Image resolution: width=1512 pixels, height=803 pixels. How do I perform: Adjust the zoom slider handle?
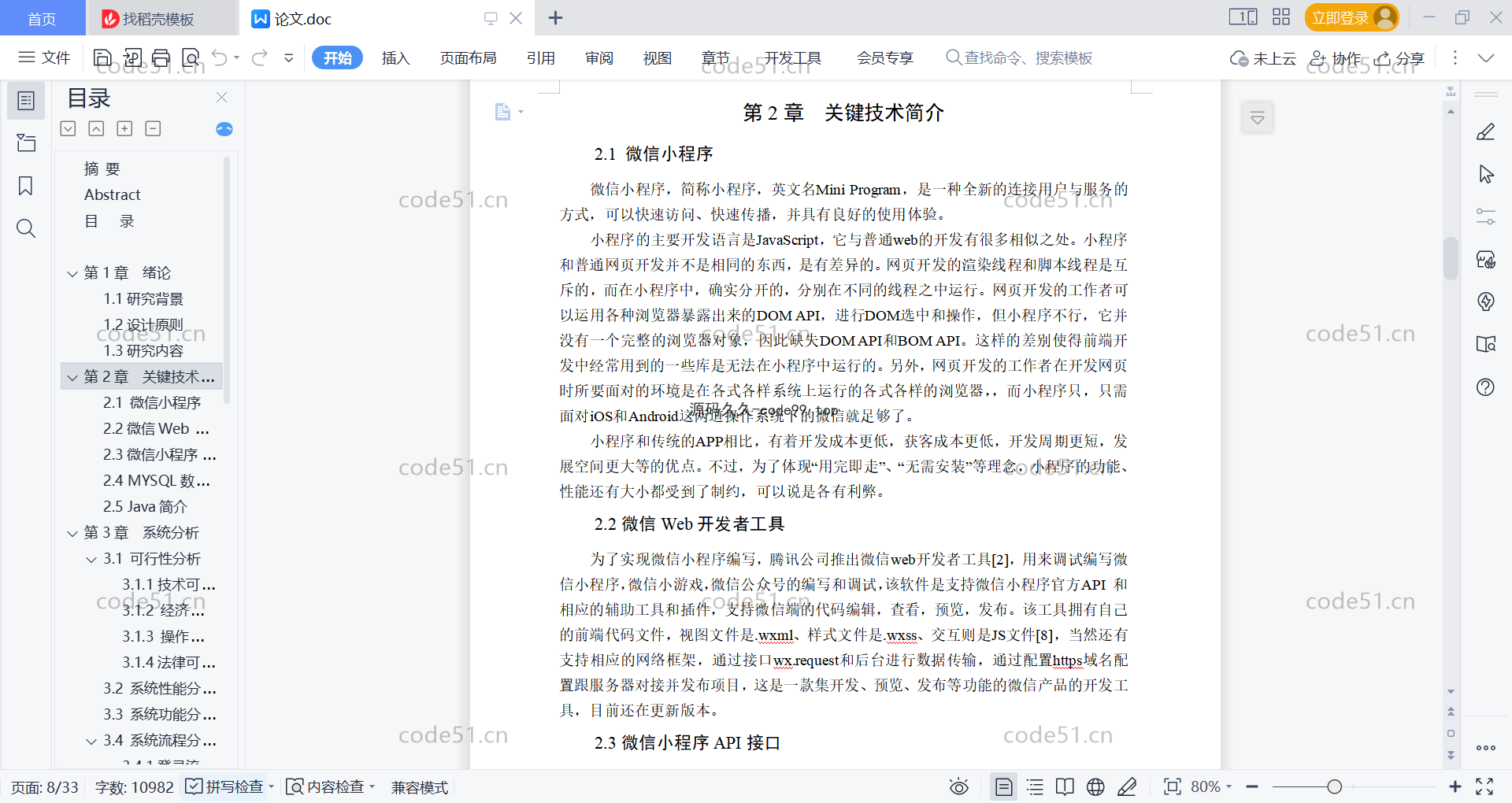click(1334, 786)
